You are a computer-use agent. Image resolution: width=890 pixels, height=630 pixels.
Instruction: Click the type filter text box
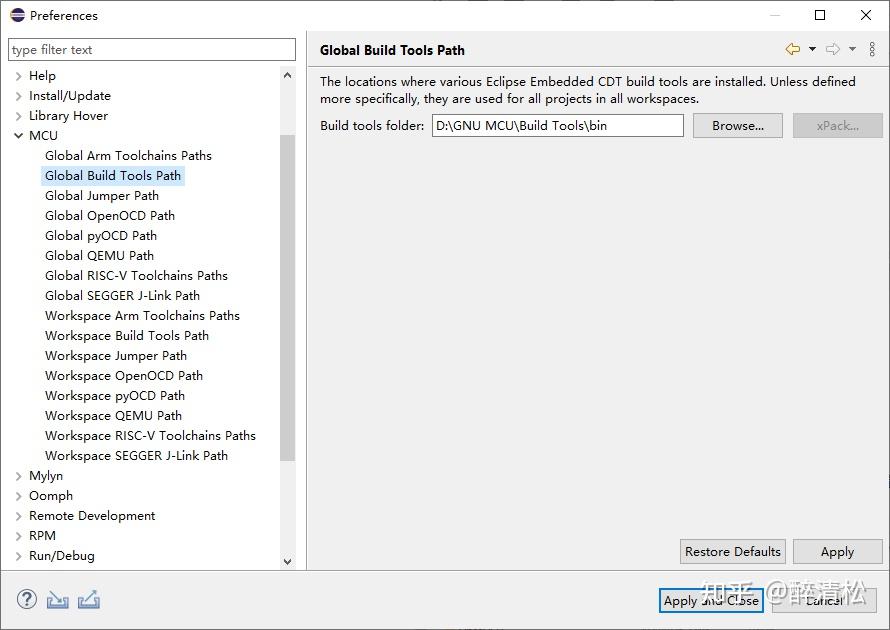click(152, 50)
